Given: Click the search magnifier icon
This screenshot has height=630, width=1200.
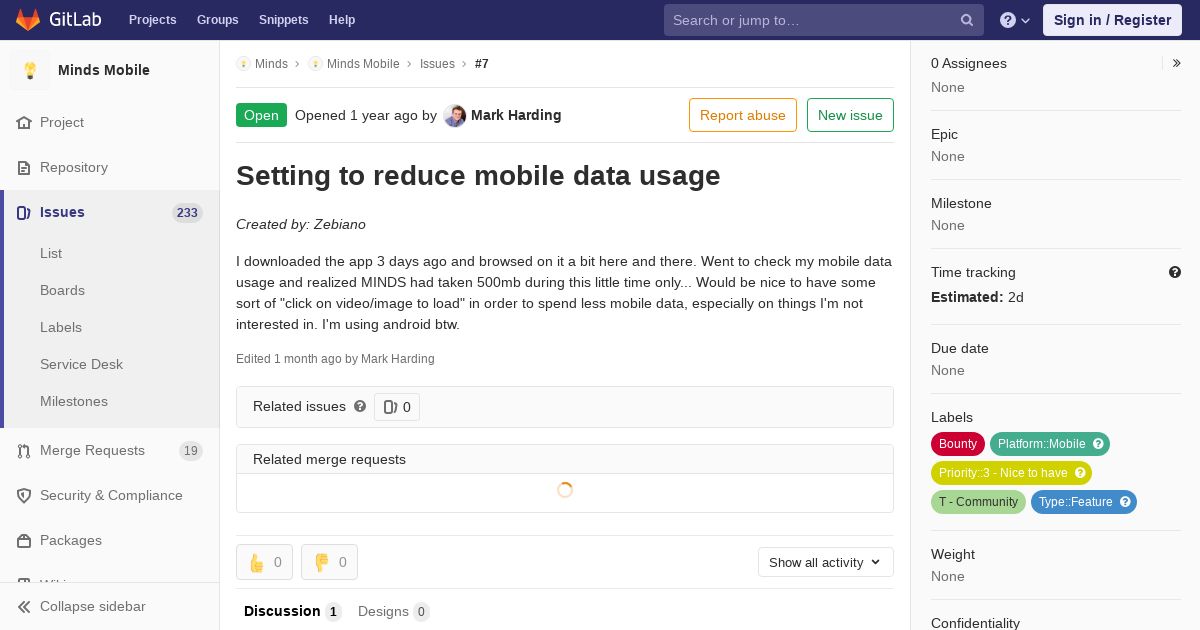Looking at the screenshot, I should coord(967,20).
